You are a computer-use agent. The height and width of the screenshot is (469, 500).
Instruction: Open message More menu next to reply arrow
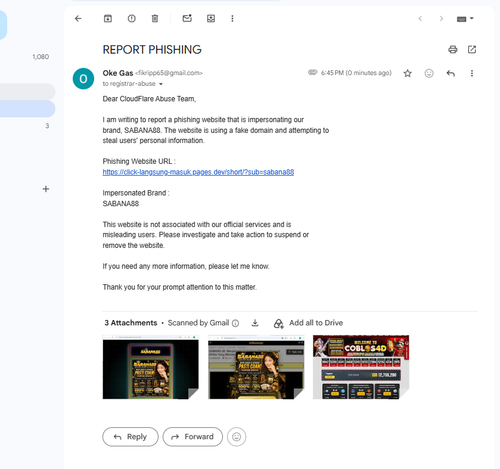point(472,73)
